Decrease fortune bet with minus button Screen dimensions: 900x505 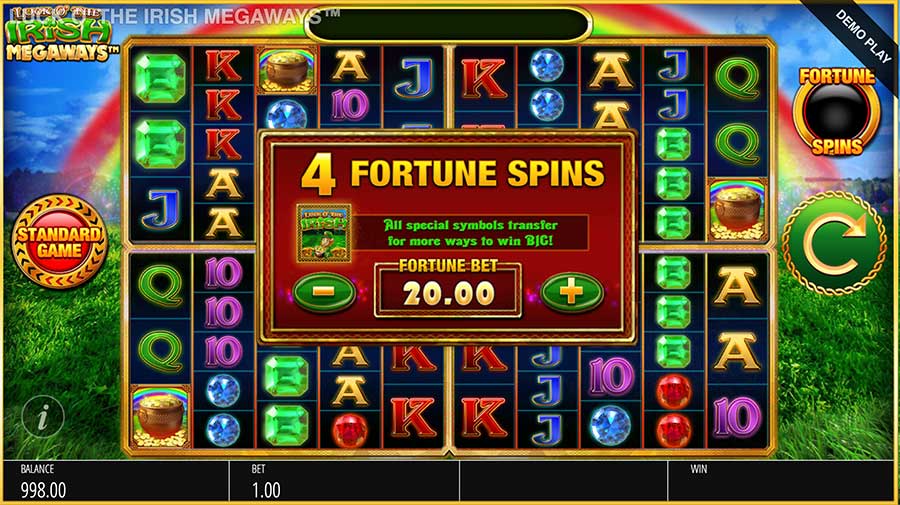click(x=324, y=292)
